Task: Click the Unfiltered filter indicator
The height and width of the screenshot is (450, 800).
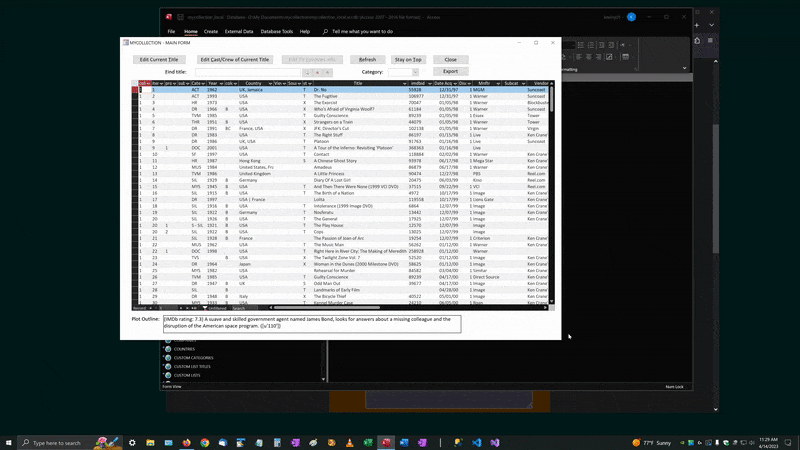Action: 215,308
